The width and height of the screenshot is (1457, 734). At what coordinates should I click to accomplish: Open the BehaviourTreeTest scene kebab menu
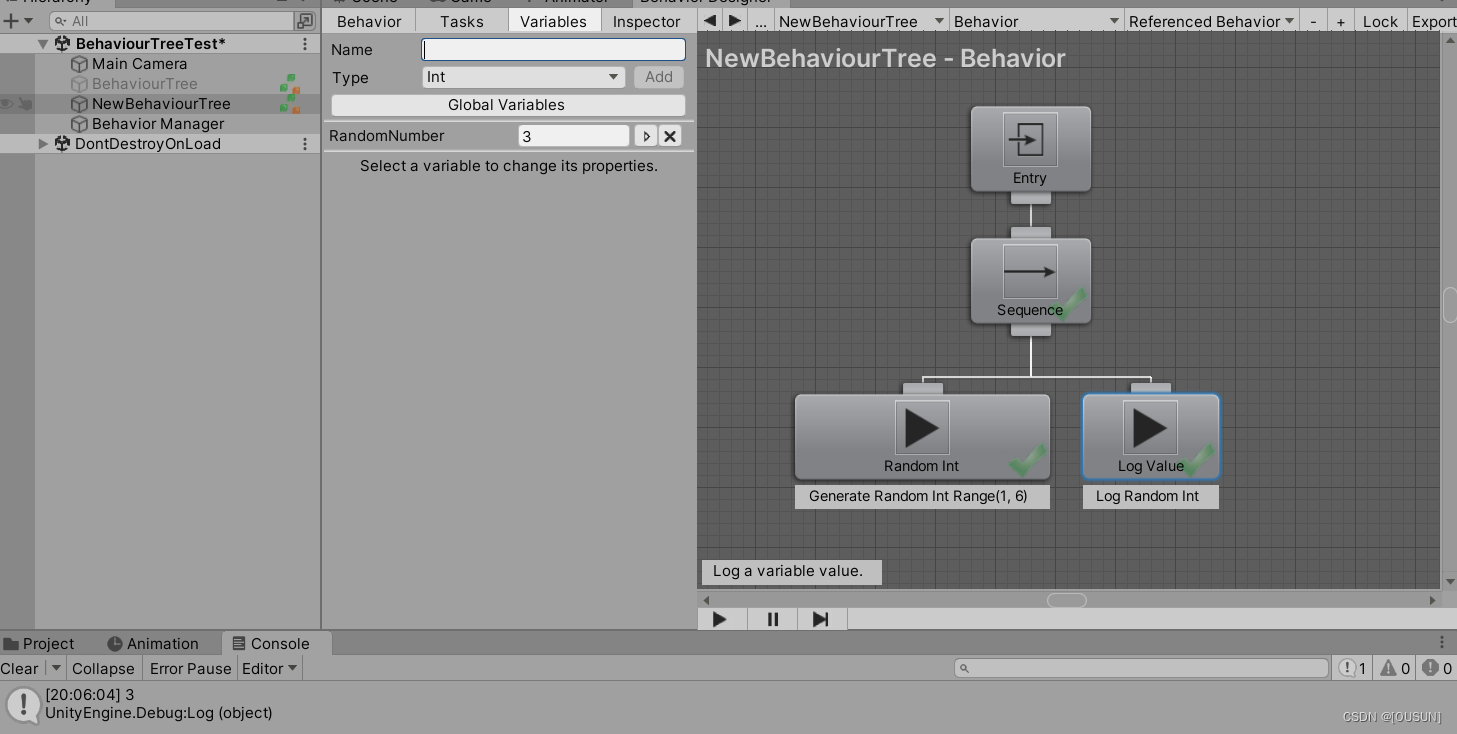[x=305, y=44]
